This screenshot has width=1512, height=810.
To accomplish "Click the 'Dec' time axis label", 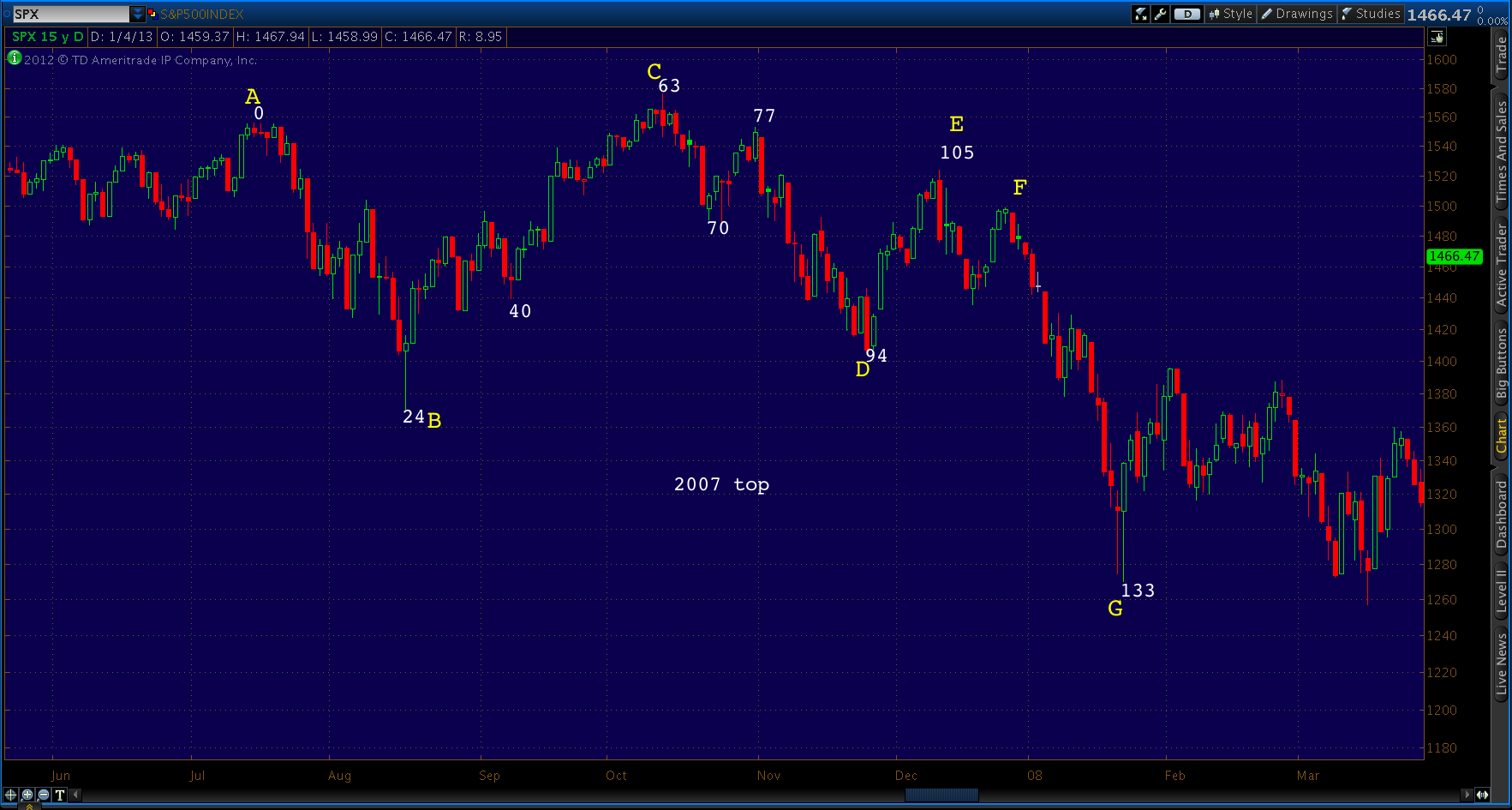I will click(905, 775).
